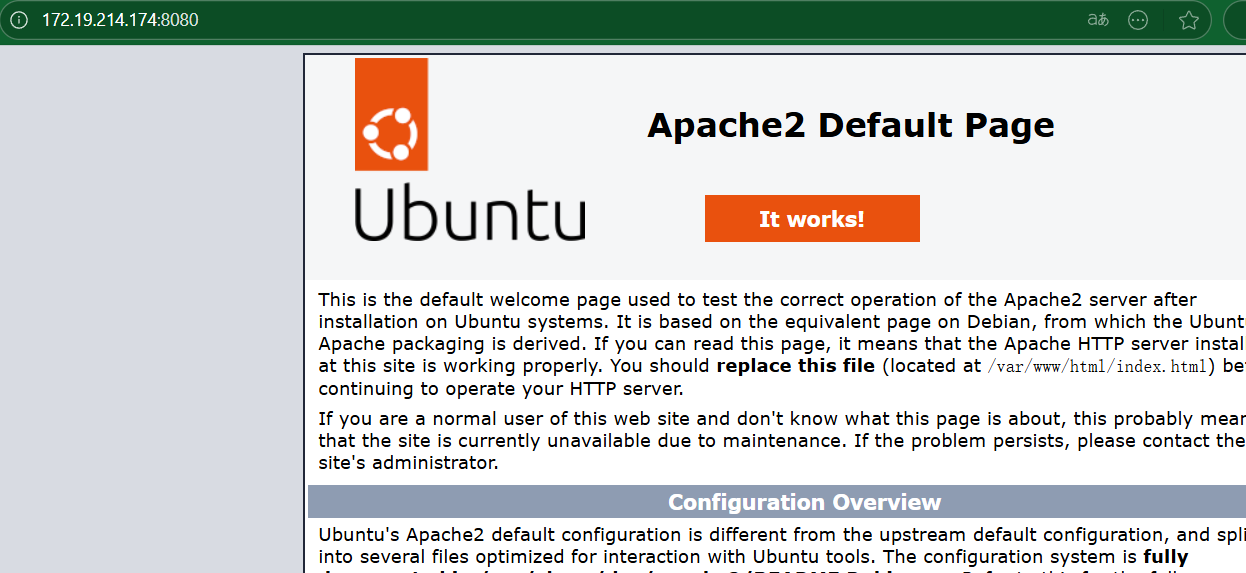Open the circled ellipsis options icon
This screenshot has width=1246, height=573.
1138,20
